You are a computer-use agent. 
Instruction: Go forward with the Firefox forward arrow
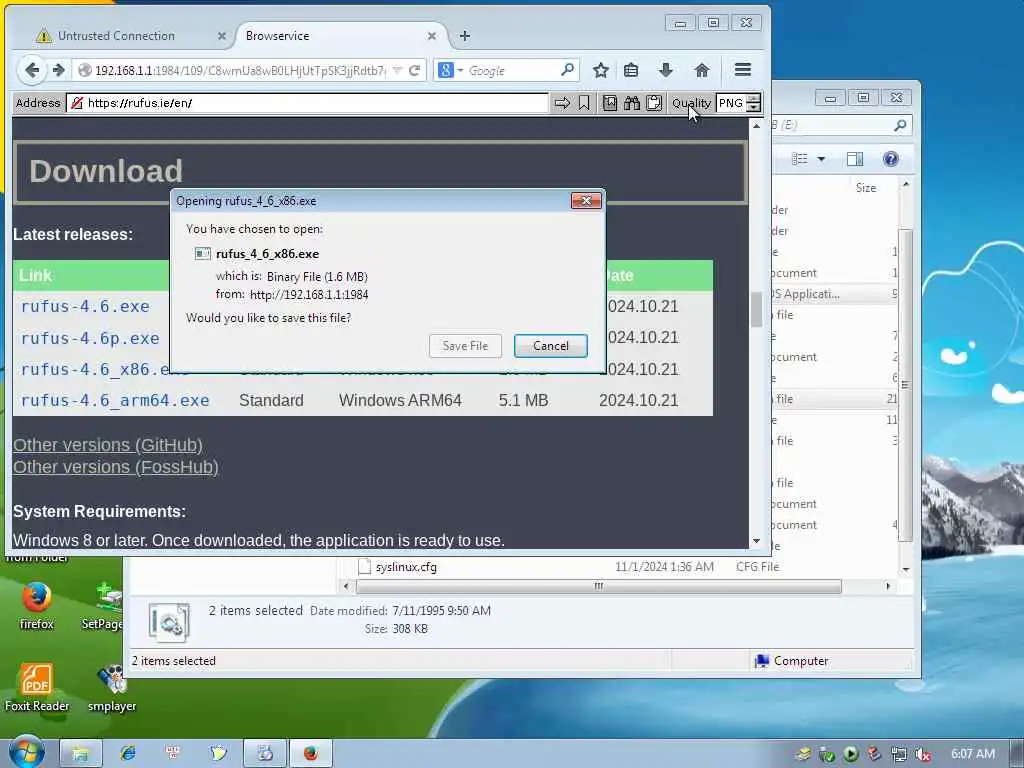(x=59, y=70)
